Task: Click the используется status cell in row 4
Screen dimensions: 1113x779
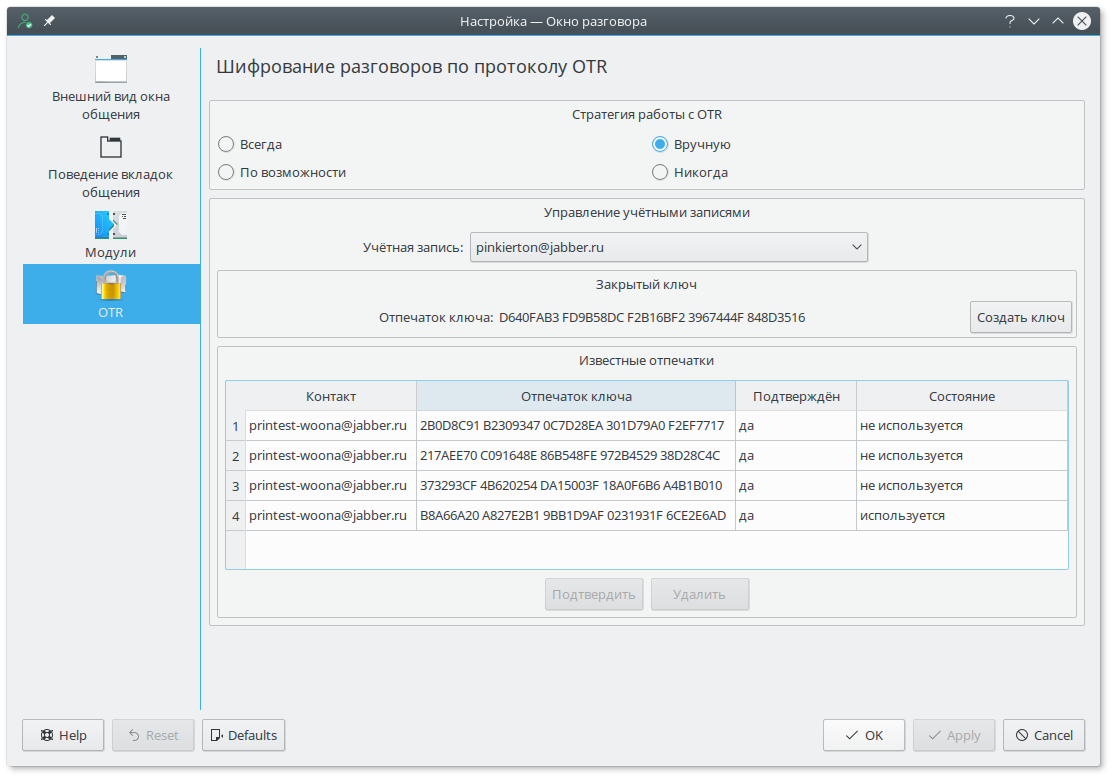Action: tap(962, 516)
